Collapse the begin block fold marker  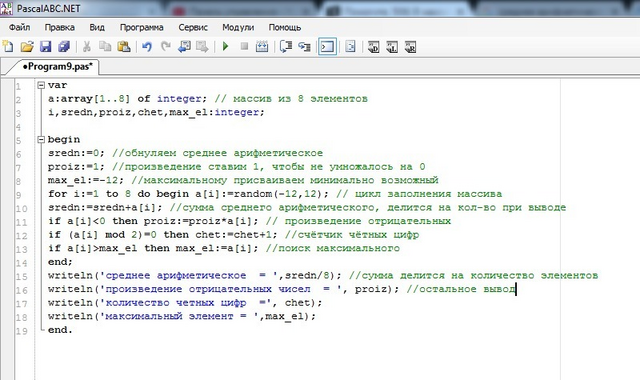click(40, 140)
